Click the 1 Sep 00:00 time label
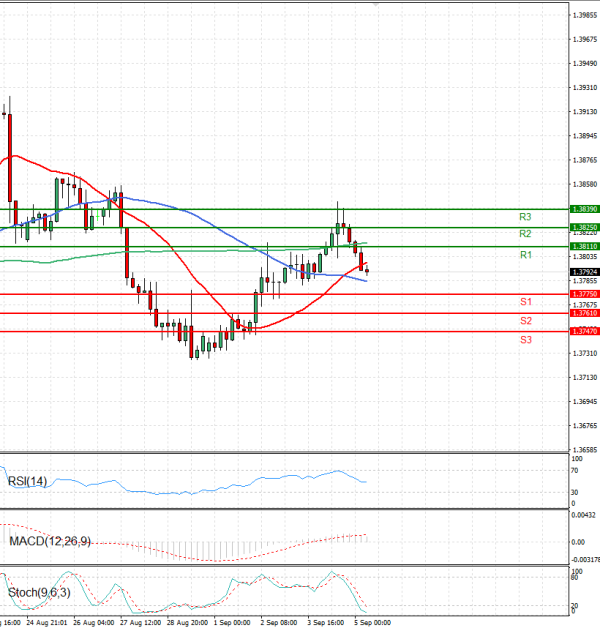The height and width of the screenshot is (628, 600). [231, 621]
